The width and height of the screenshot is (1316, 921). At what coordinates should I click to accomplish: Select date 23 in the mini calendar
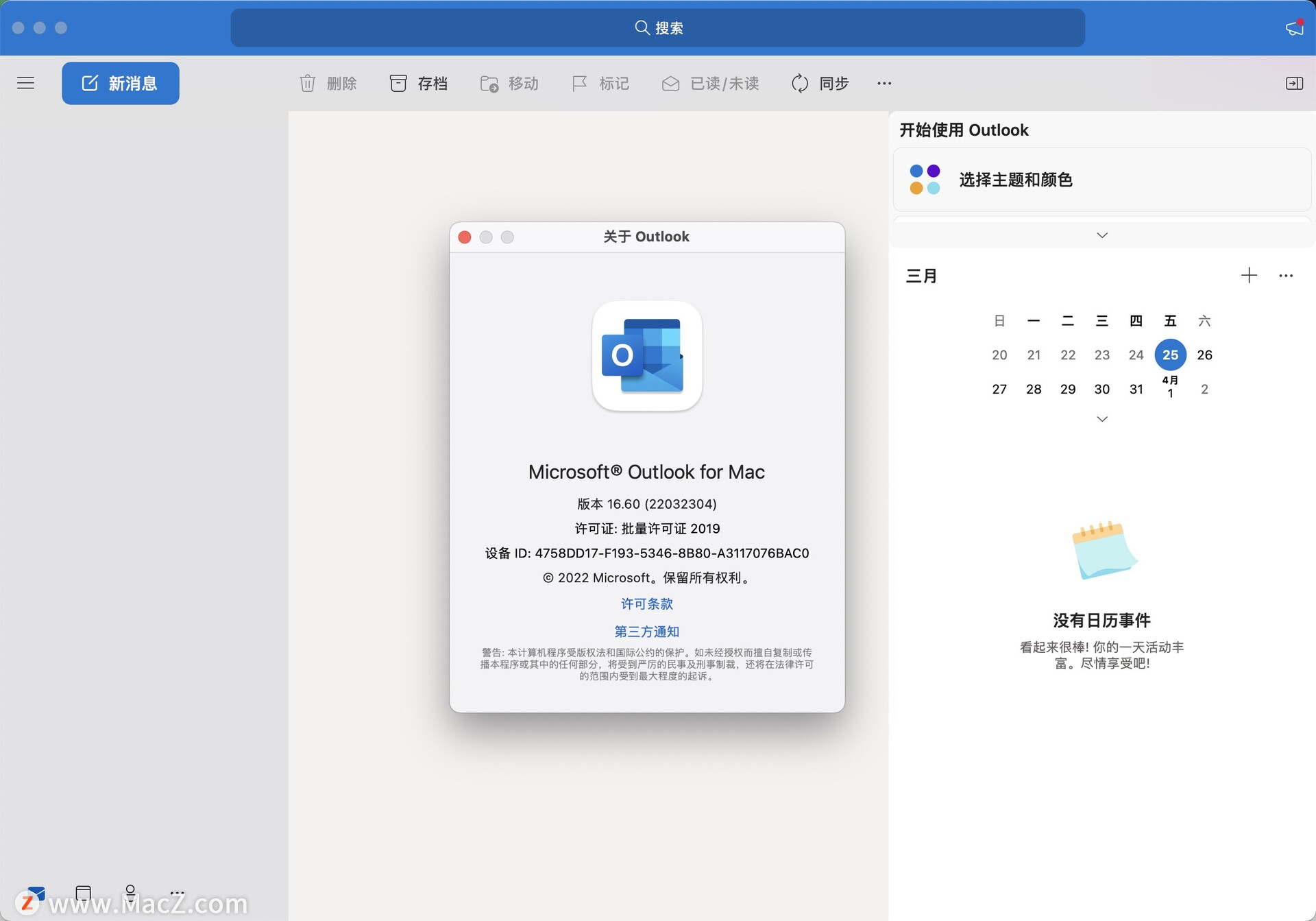(x=1101, y=355)
